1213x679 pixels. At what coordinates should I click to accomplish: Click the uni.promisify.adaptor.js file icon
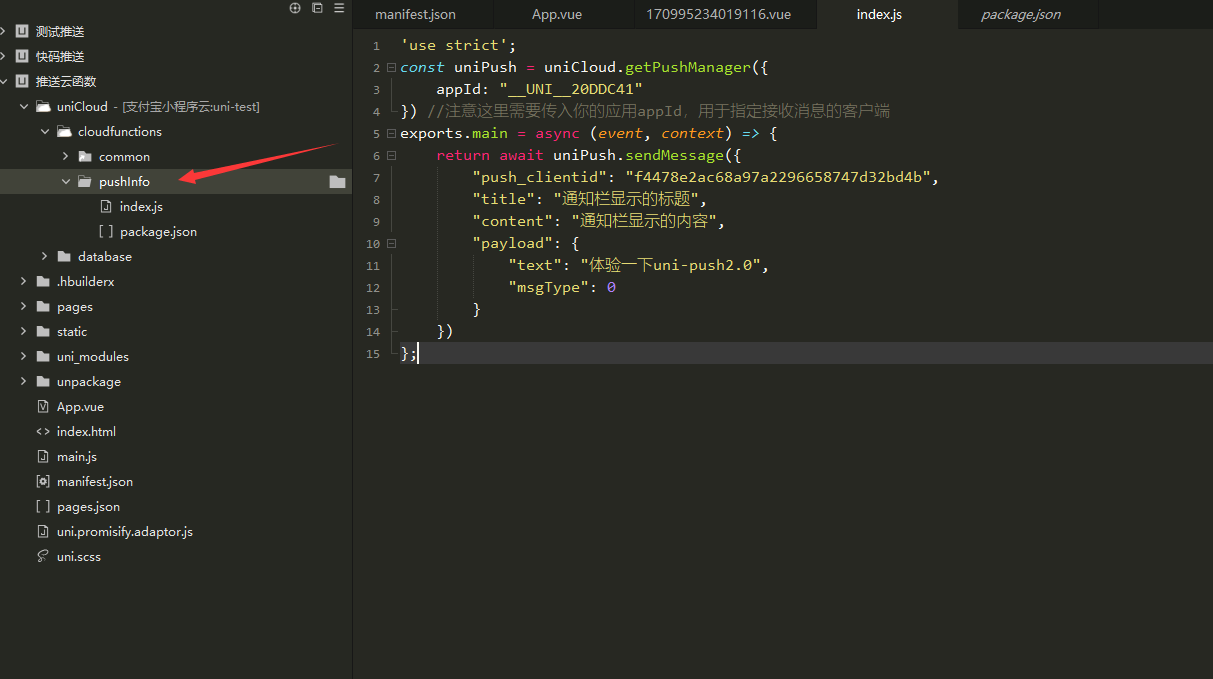tap(43, 532)
